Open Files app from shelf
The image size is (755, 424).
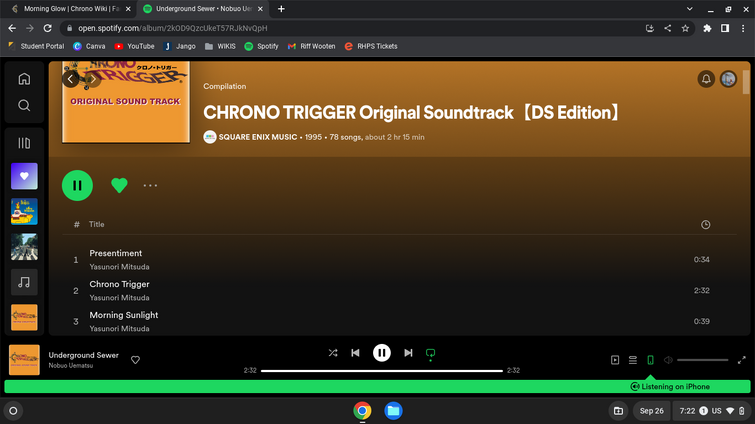[x=393, y=411]
